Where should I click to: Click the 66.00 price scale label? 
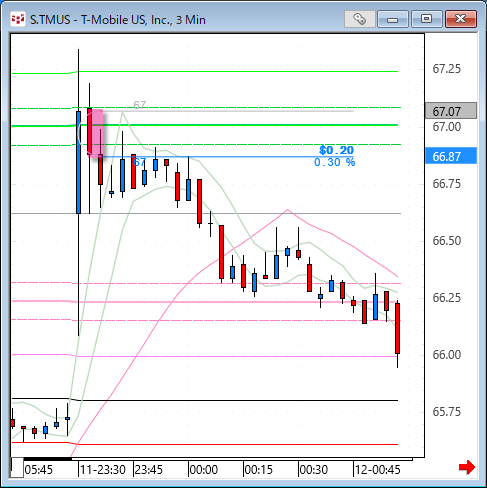click(447, 355)
